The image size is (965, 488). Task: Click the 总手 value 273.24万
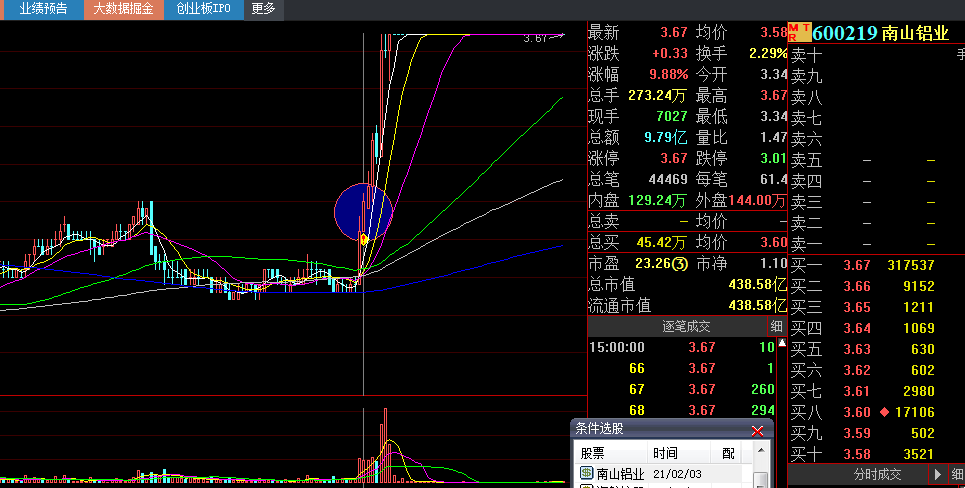[x=657, y=95]
